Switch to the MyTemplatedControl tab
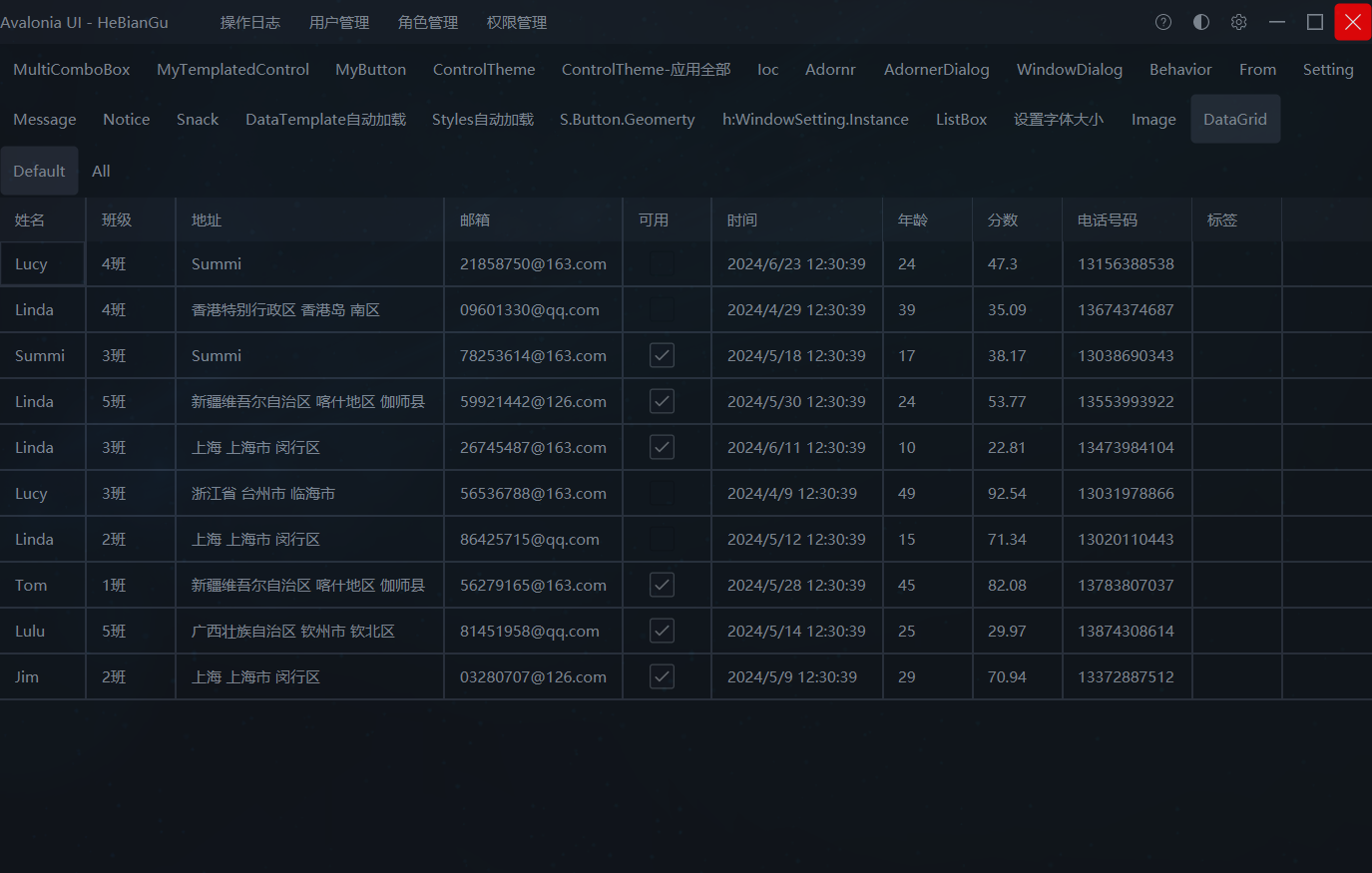This screenshot has height=873, width=1372. click(232, 69)
